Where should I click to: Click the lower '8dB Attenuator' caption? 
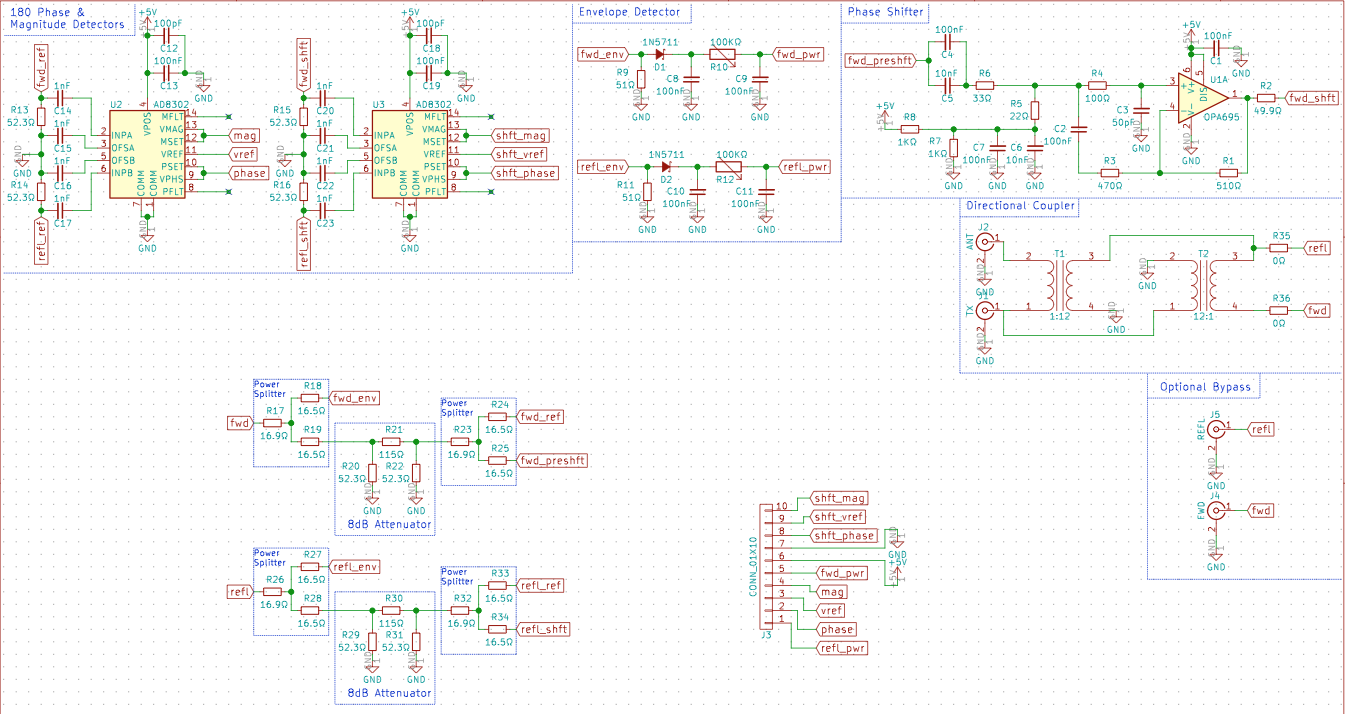(389, 693)
